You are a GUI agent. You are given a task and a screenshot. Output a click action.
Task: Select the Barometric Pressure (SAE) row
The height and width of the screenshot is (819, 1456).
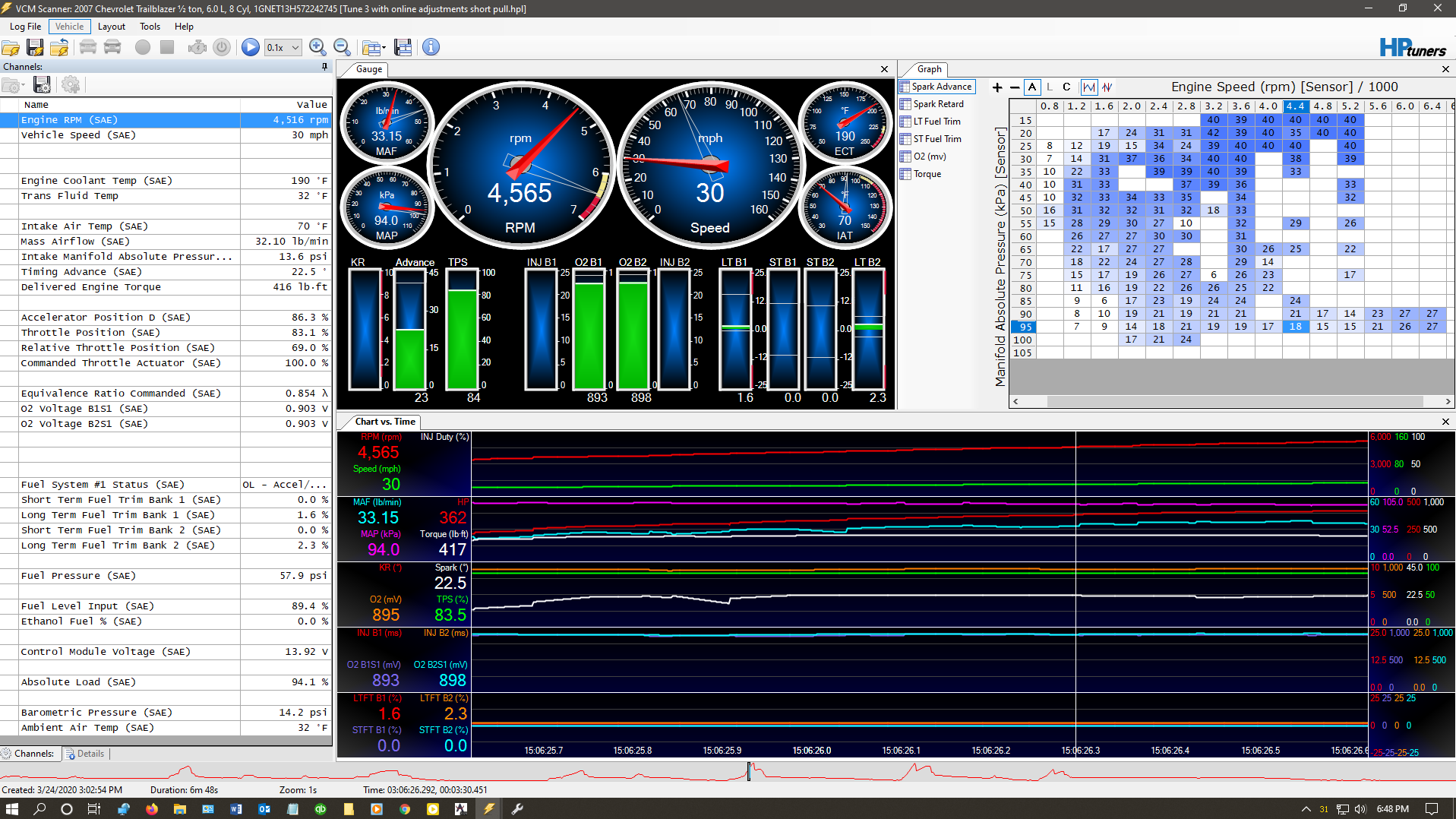(166, 713)
